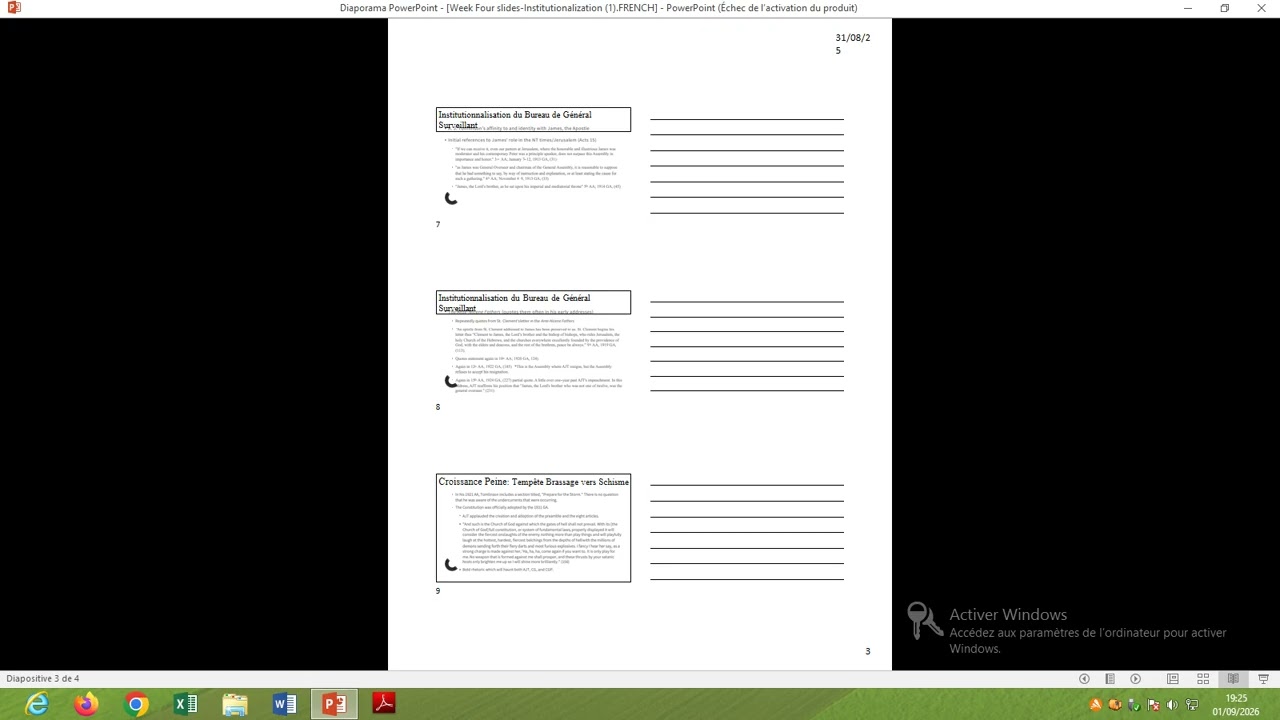This screenshot has height=720, width=1280.
Task: Start Slide Show view icon
Action: click(x=1263, y=679)
